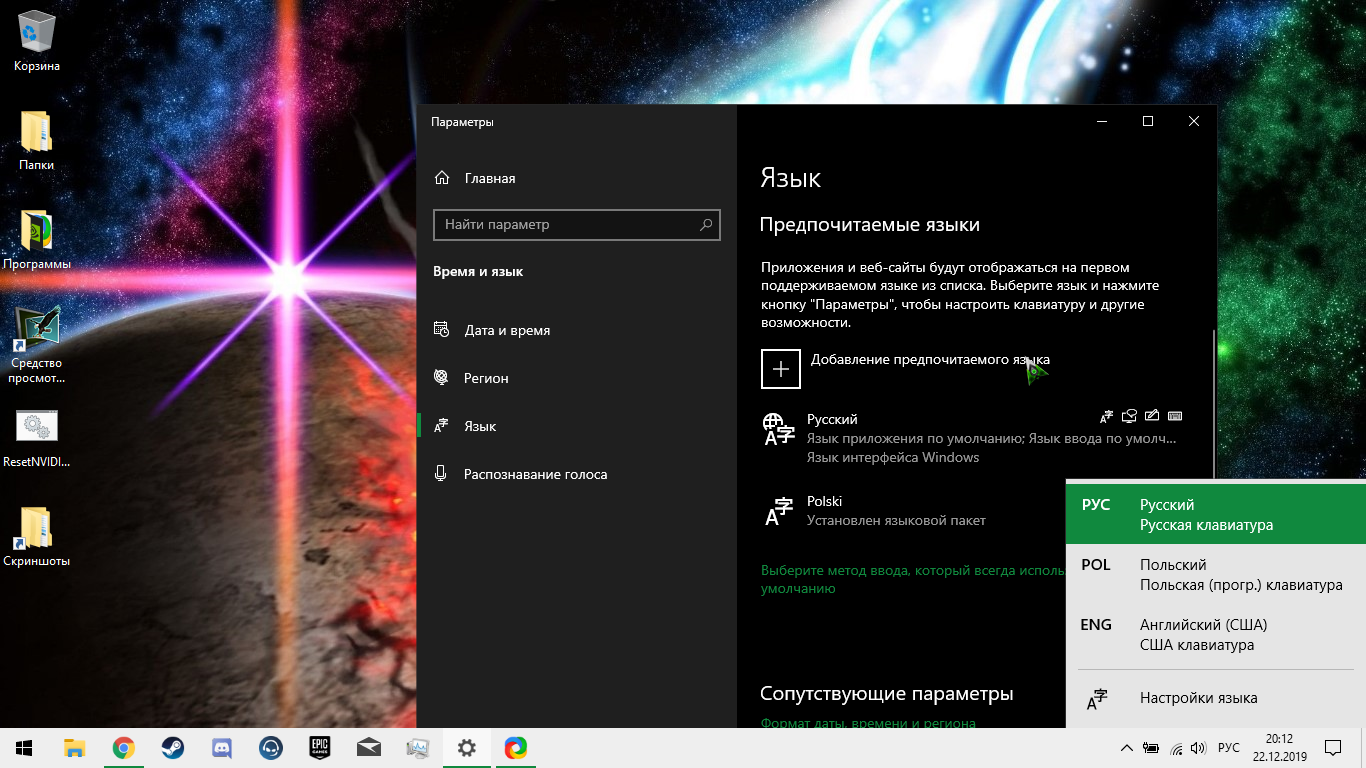Open File Explorer from taskbar
The height and width of the screenshot is (768, 1366).
(74, 748)
